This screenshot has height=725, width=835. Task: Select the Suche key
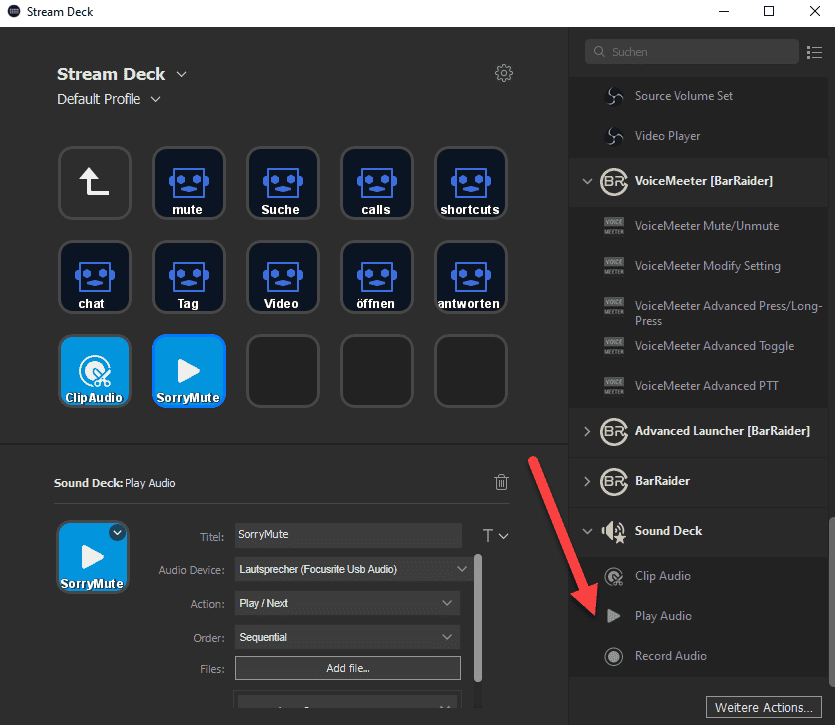tap(283, 183)
